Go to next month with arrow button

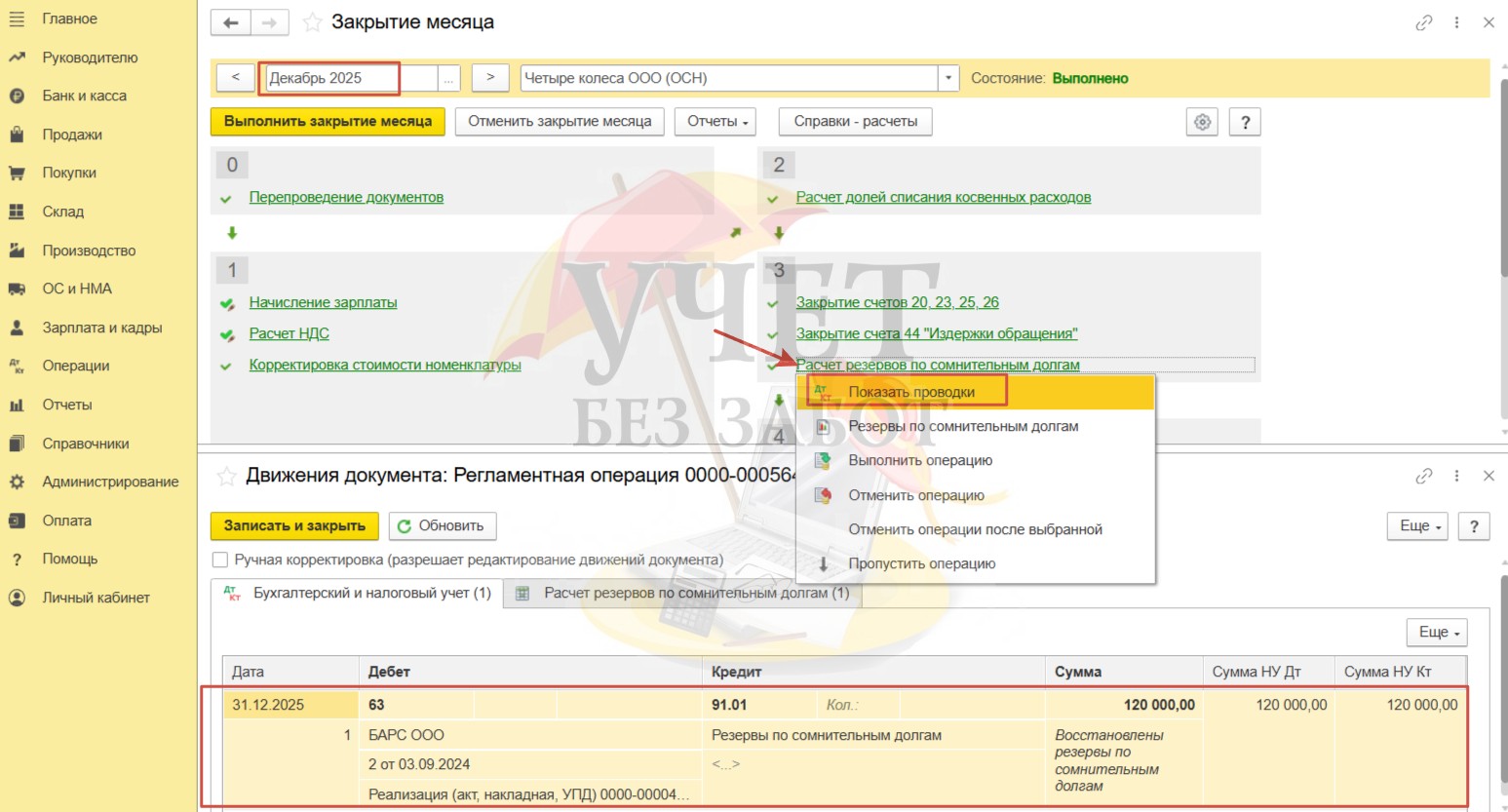pos(490,77)
